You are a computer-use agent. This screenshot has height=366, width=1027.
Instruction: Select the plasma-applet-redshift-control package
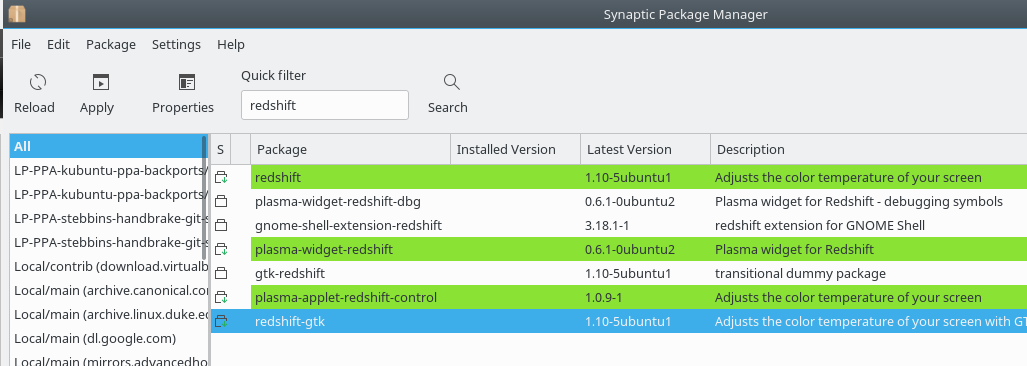pos(346,298)
